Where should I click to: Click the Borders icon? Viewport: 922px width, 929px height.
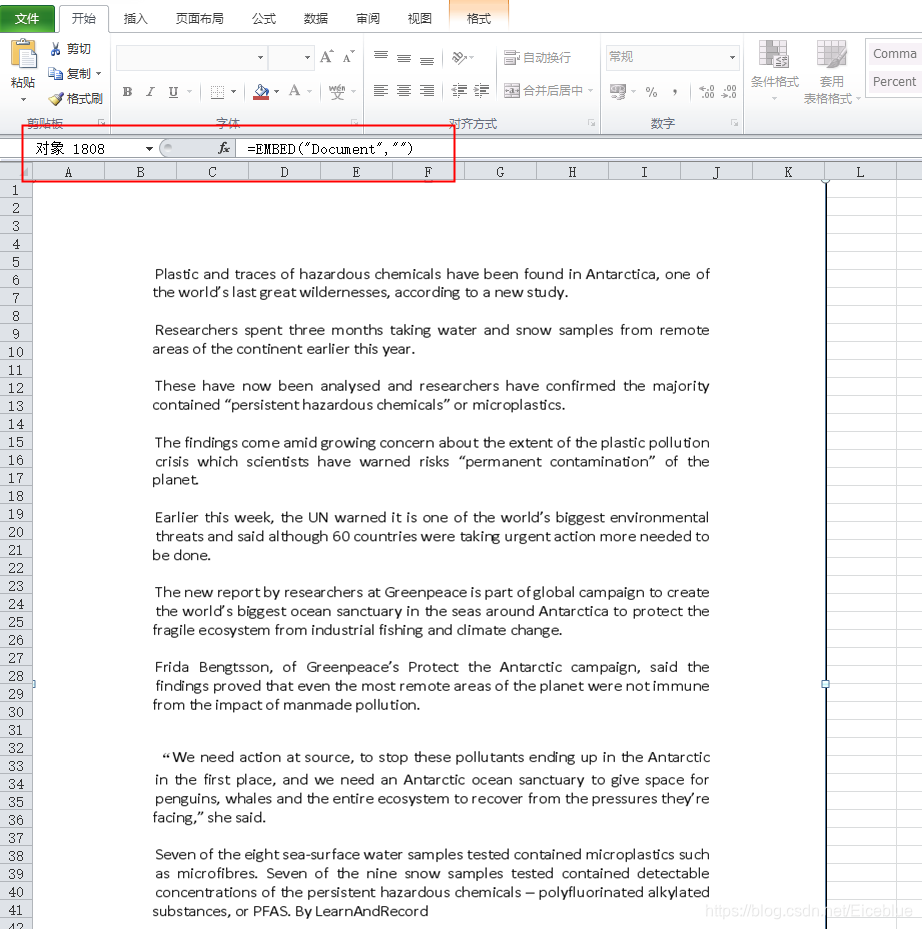(217, 91)
